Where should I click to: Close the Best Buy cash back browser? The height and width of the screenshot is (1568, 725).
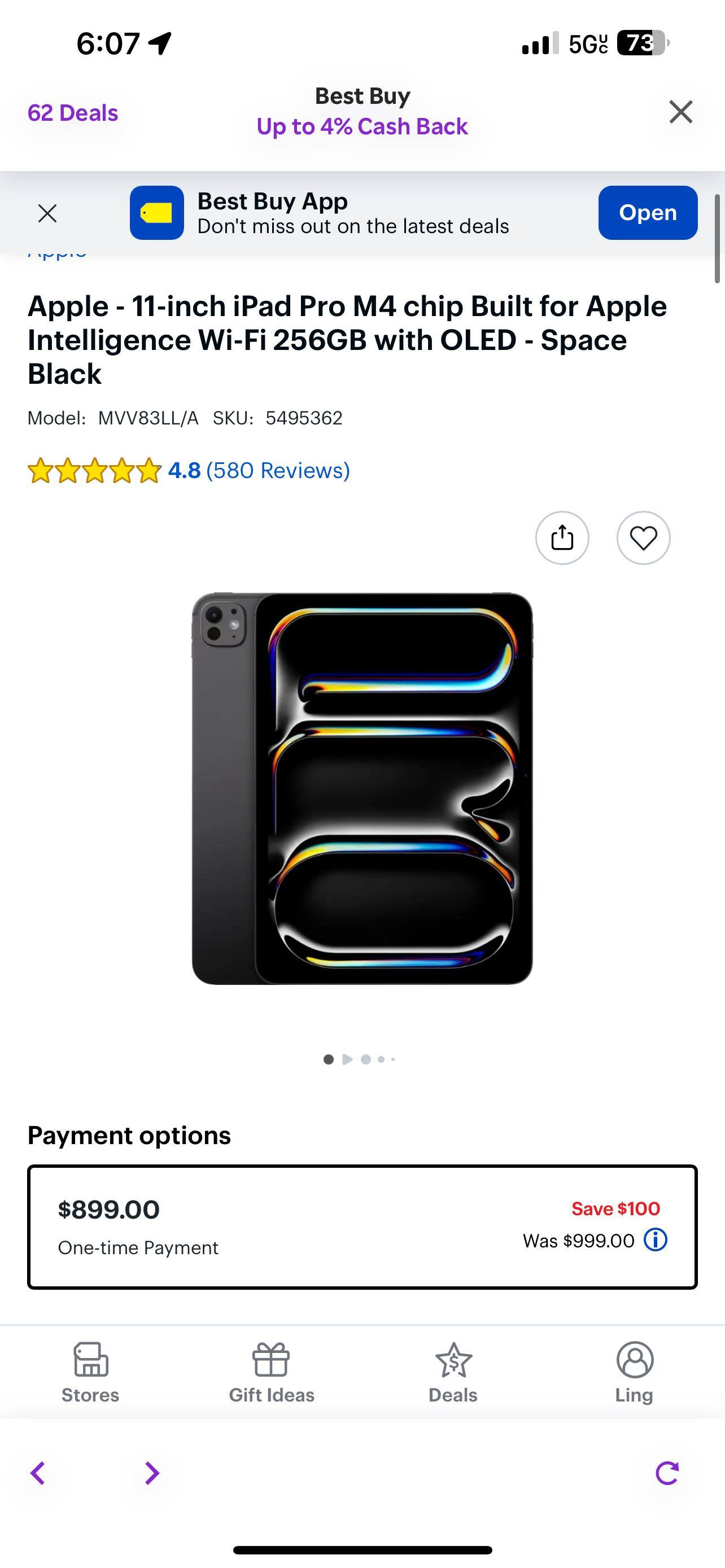(680, 112)
